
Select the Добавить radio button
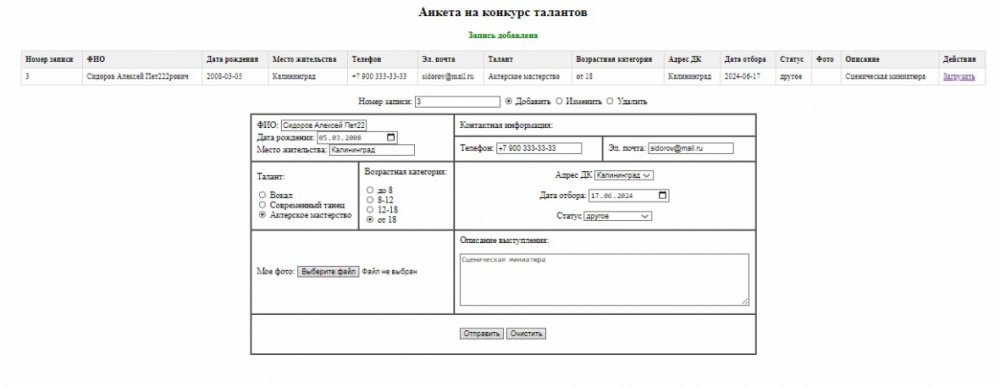tap(508, 101)
